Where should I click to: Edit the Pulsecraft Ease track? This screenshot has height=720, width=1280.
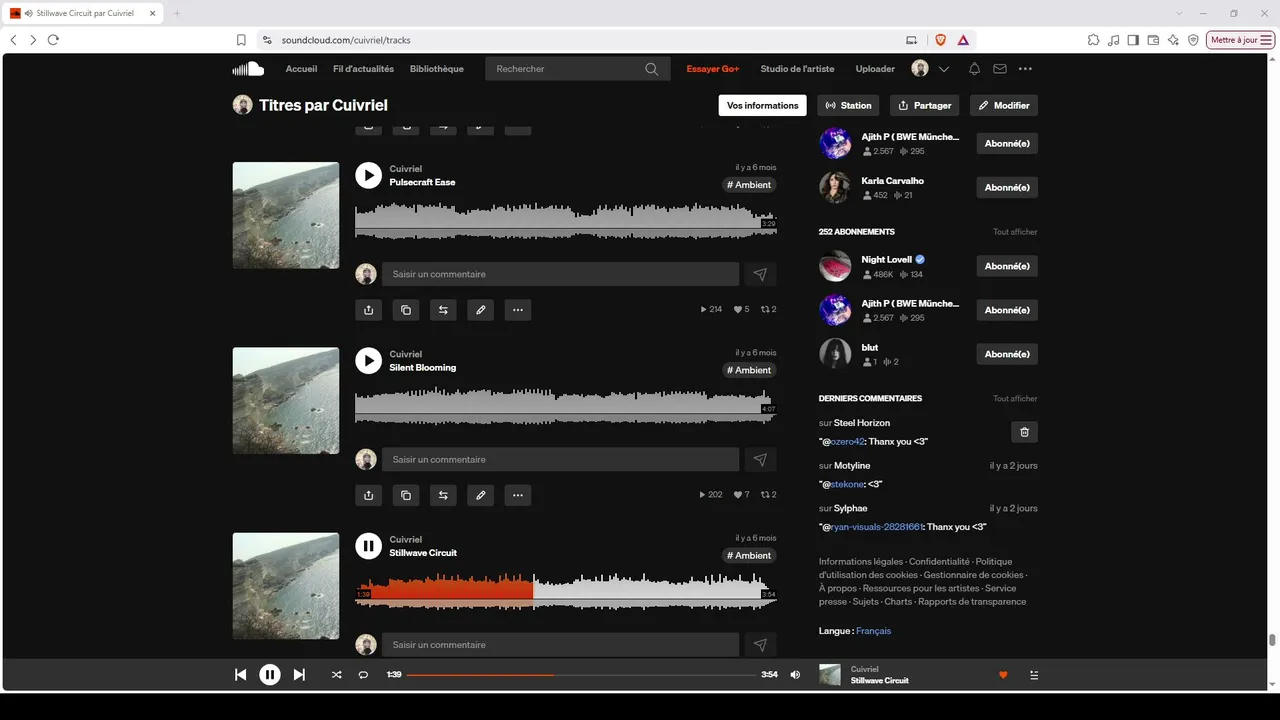pos(480,310)
